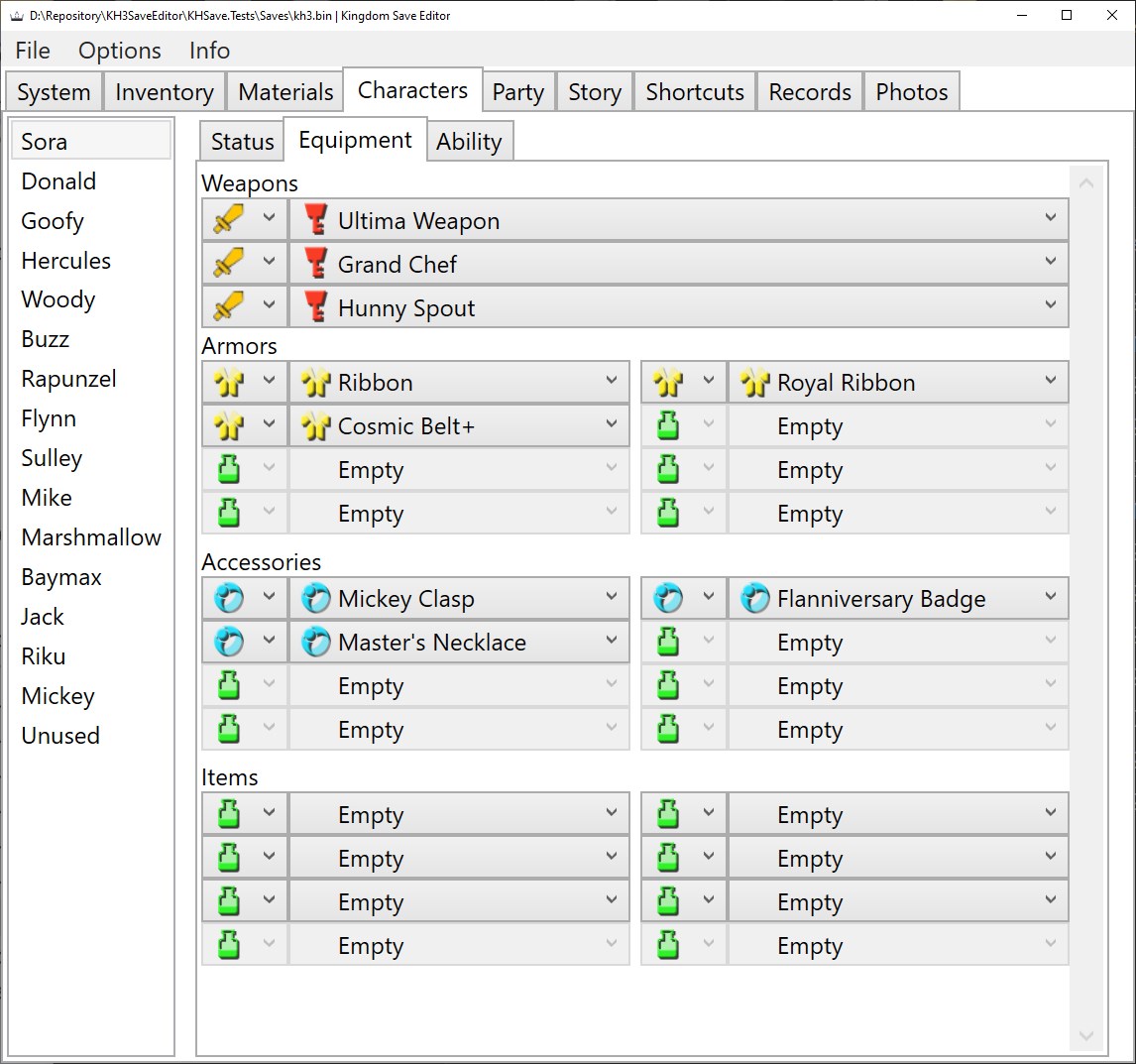This screenshot has width=1136, height=1064.
Task: Switch to the Materials tab
Action: (285, 91)
